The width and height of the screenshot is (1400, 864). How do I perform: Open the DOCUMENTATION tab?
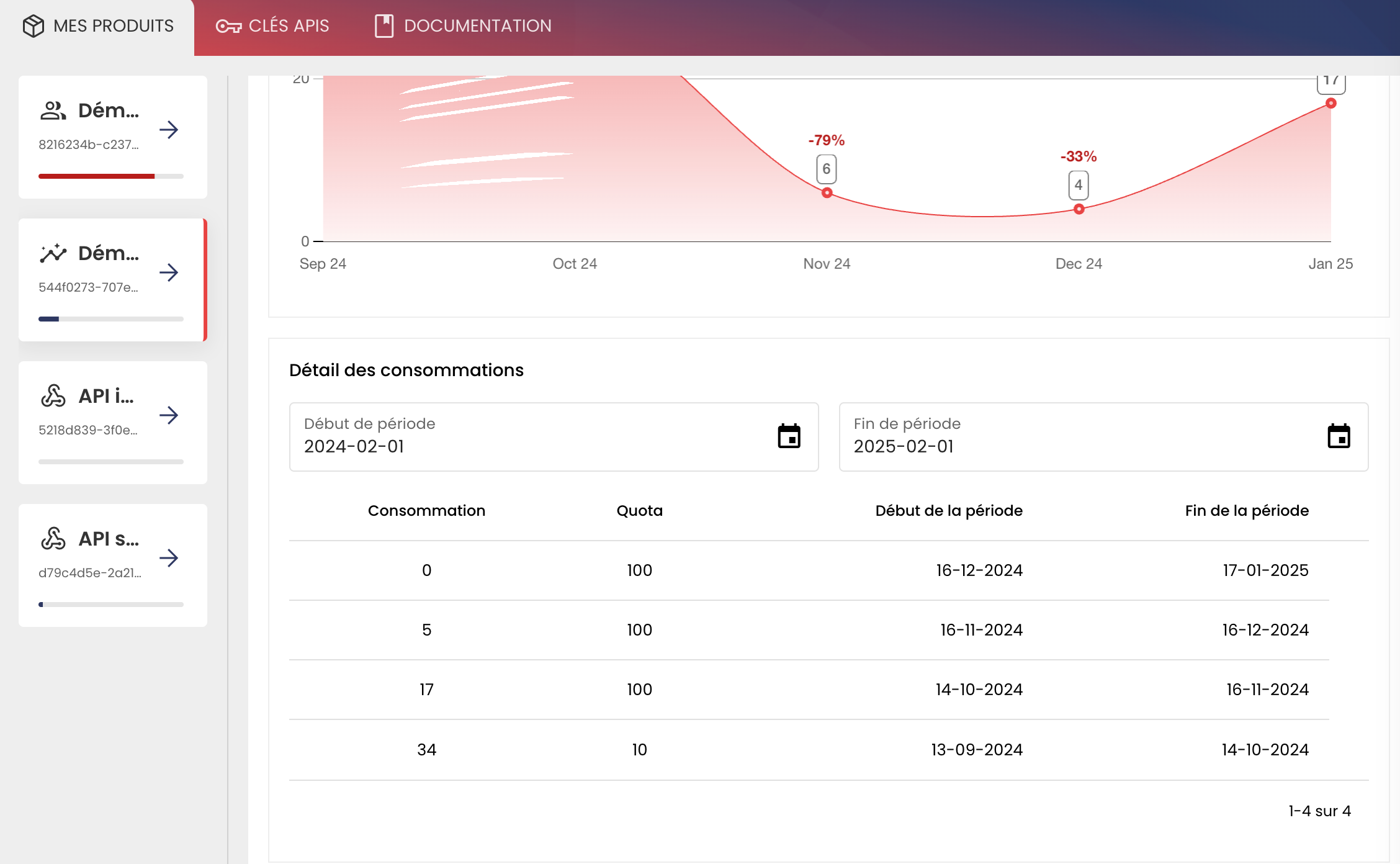463,26
